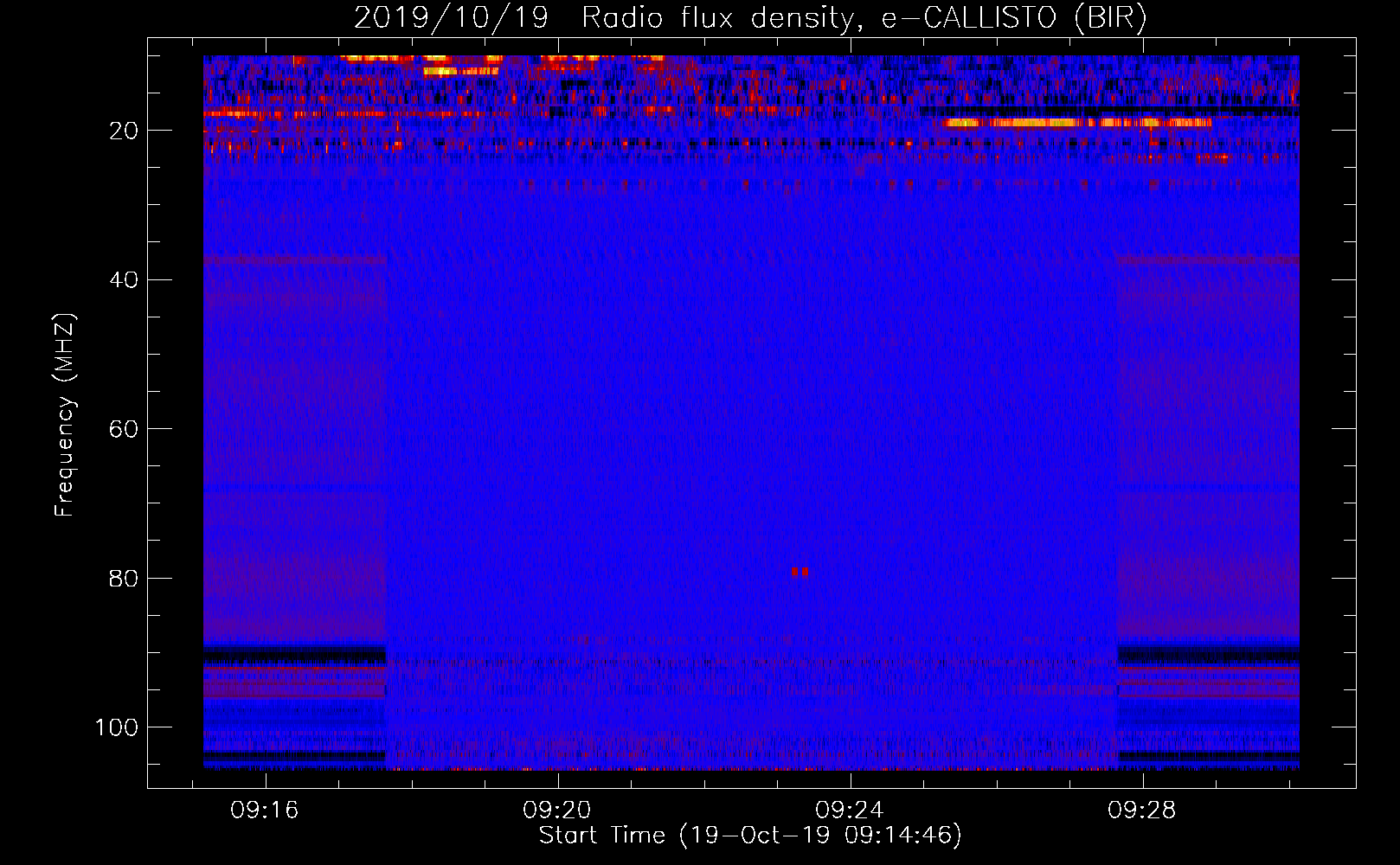Click the time tick label '09:28'
This screenshot has width=1400, height=865.
click(1142, 810)
